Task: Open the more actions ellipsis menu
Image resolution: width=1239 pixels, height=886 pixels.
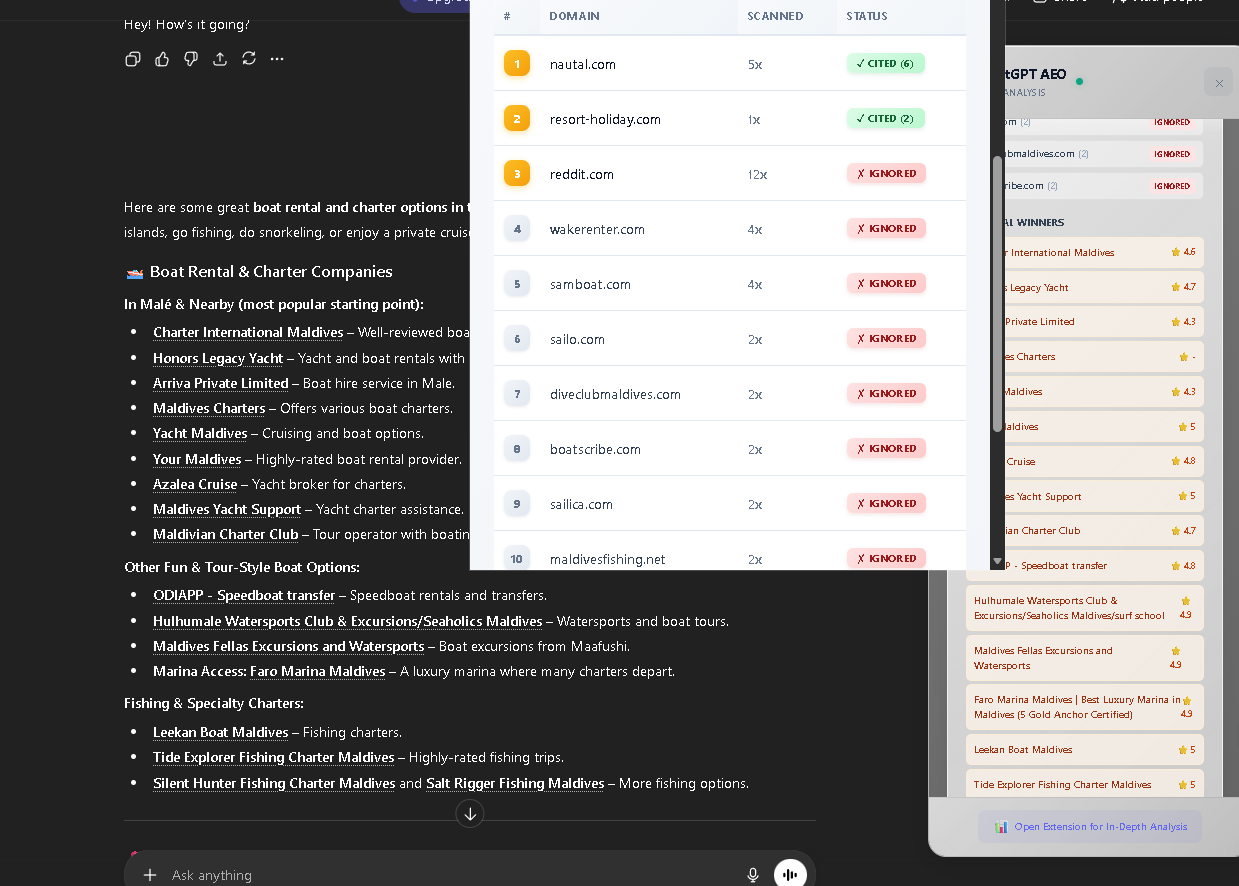Action: point(278,59)
